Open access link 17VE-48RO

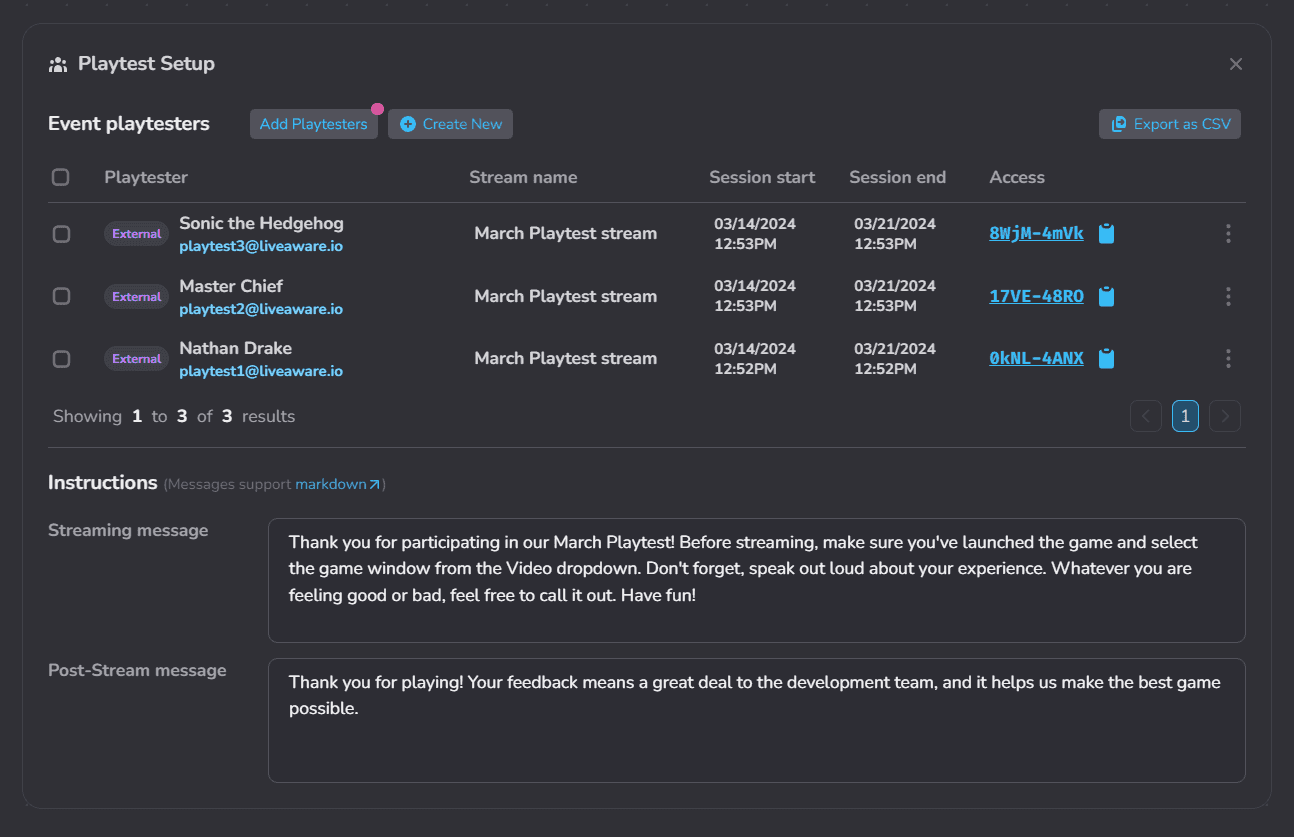[x=1036, y=297]
